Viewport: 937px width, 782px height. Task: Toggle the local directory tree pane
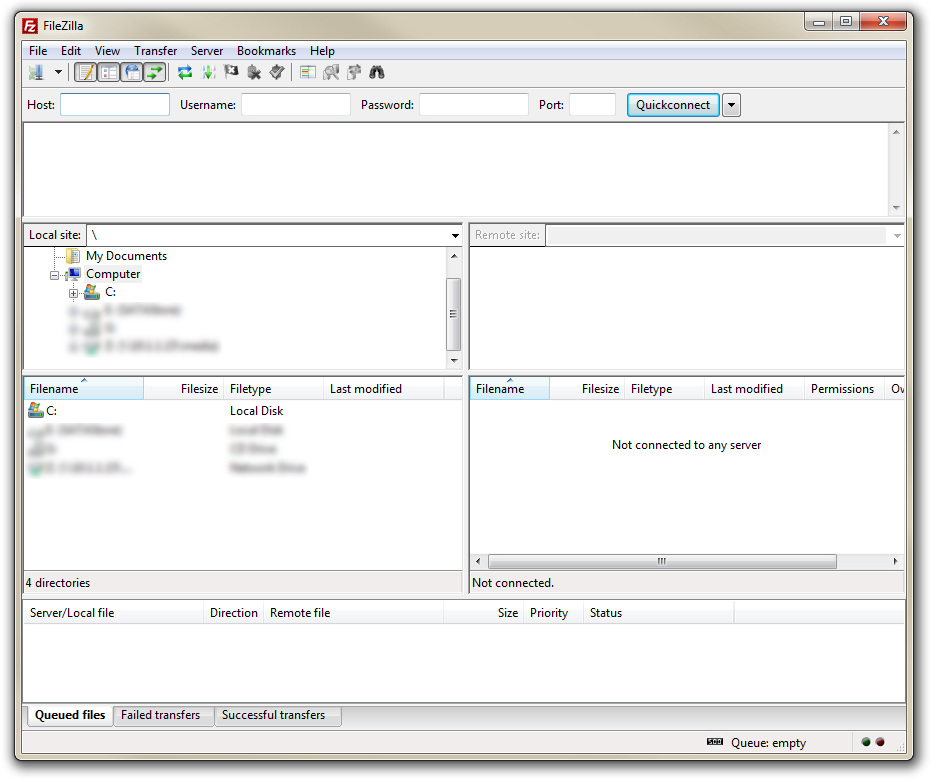pyautogui.click(x=108, y=72)
